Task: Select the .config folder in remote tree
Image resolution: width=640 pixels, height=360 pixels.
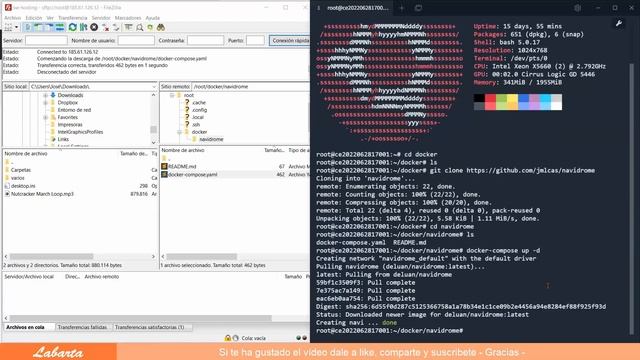Action: (199, 110)
